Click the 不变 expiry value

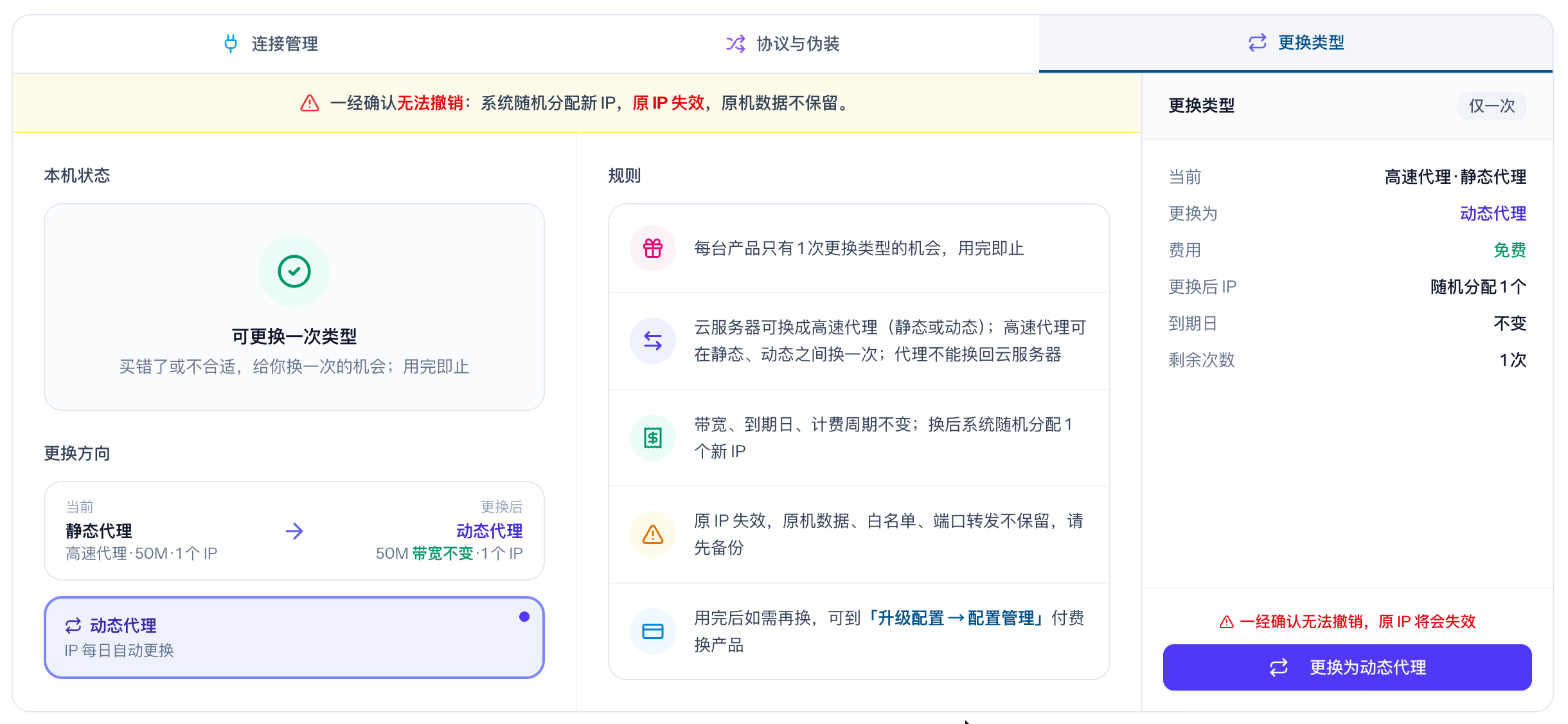(x=1510, y=324)
